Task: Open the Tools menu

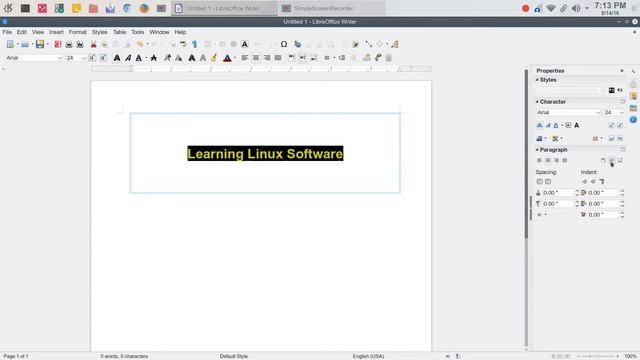Action: [138, 32]
